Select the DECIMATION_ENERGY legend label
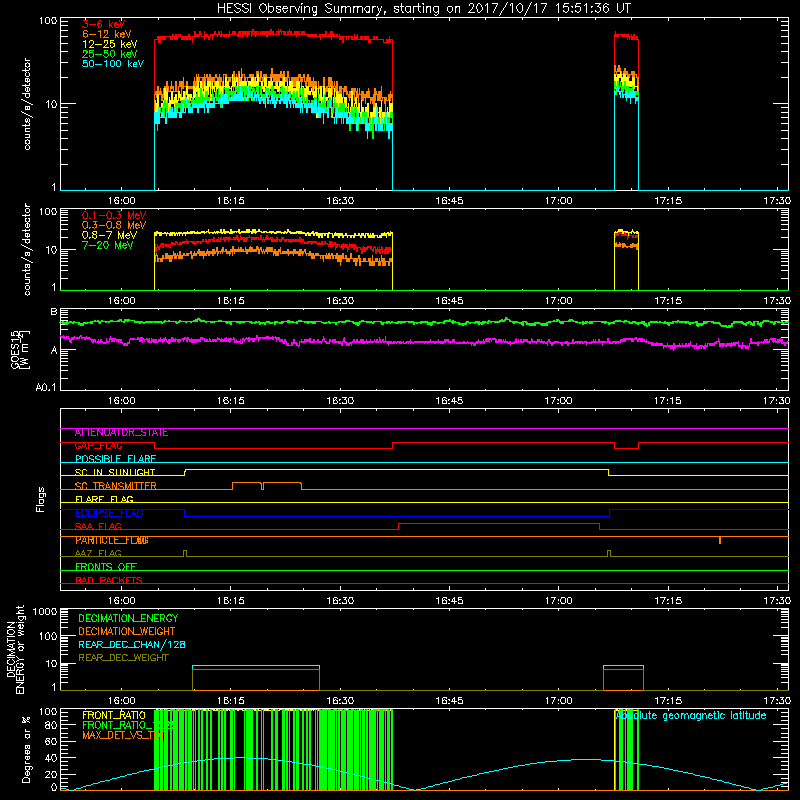800x800 pixels. [x=128, y=618]
